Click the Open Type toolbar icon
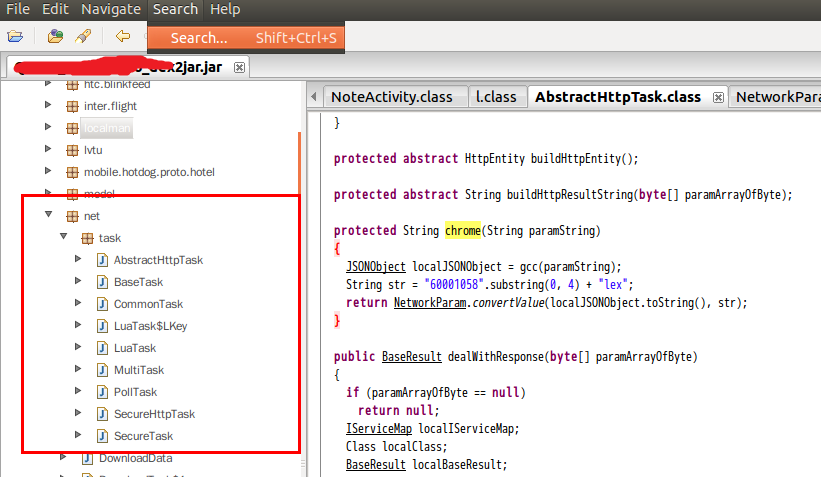This screenshot has width=821, height=477. tap(56, 37)
